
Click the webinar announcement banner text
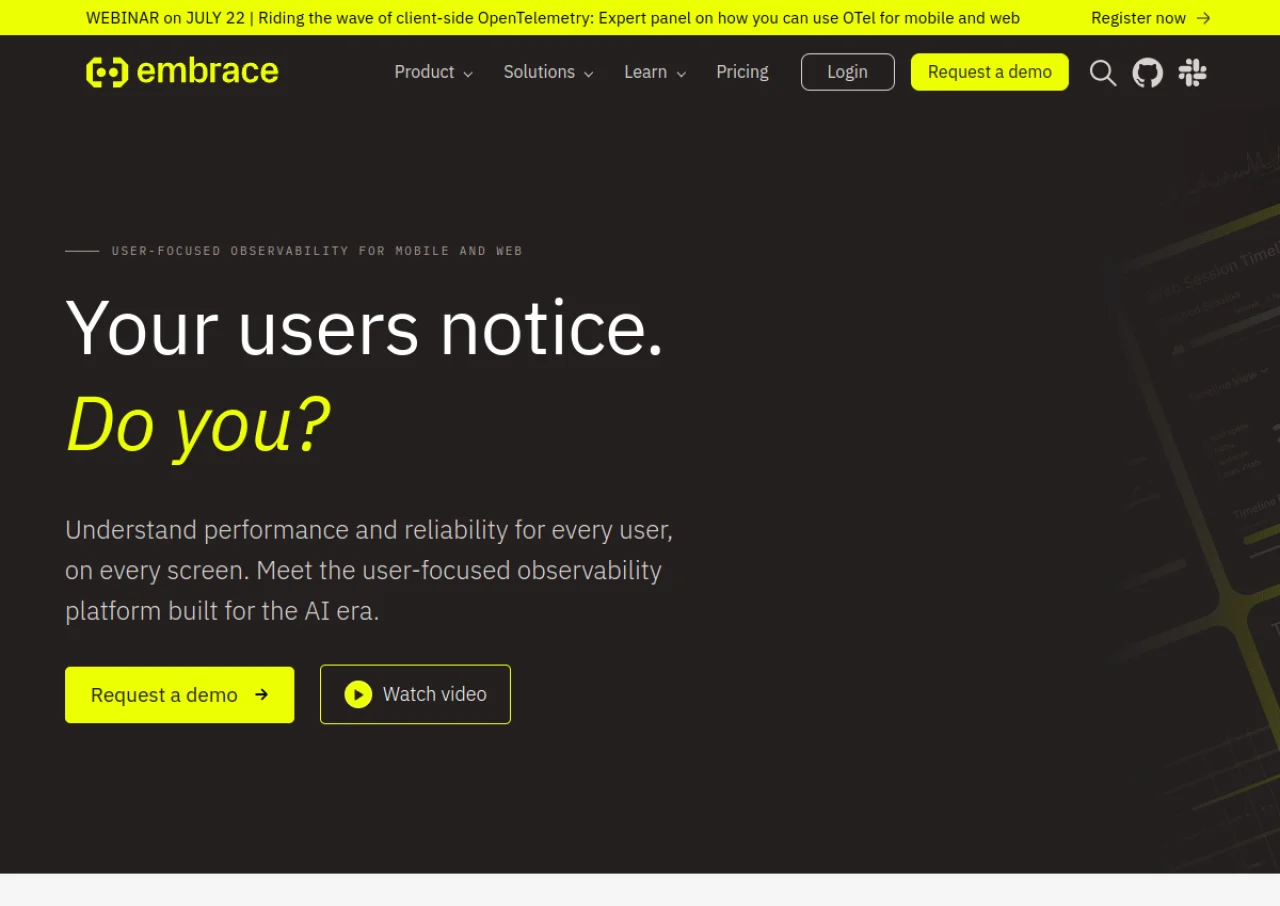click(553, 18)
